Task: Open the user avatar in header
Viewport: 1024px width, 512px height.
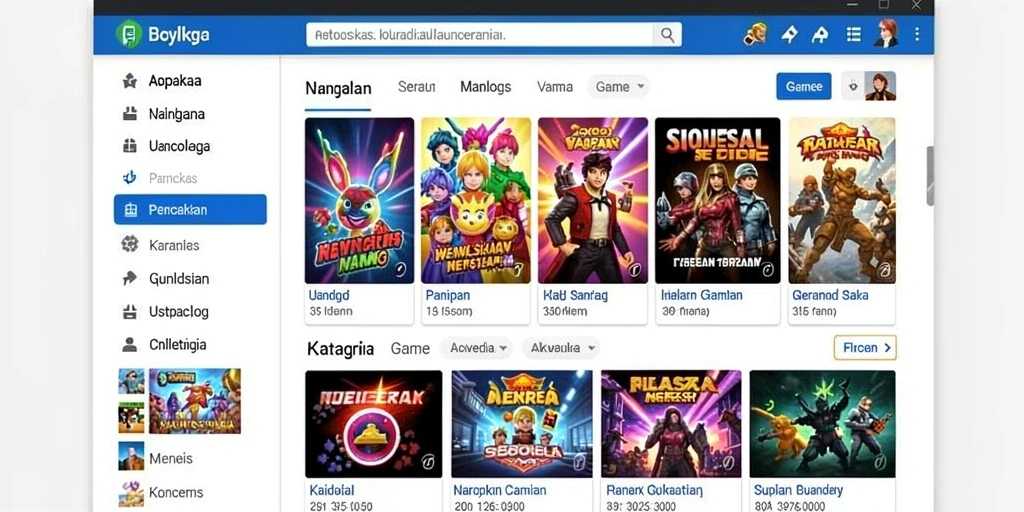Action: [x=887, y=33]
